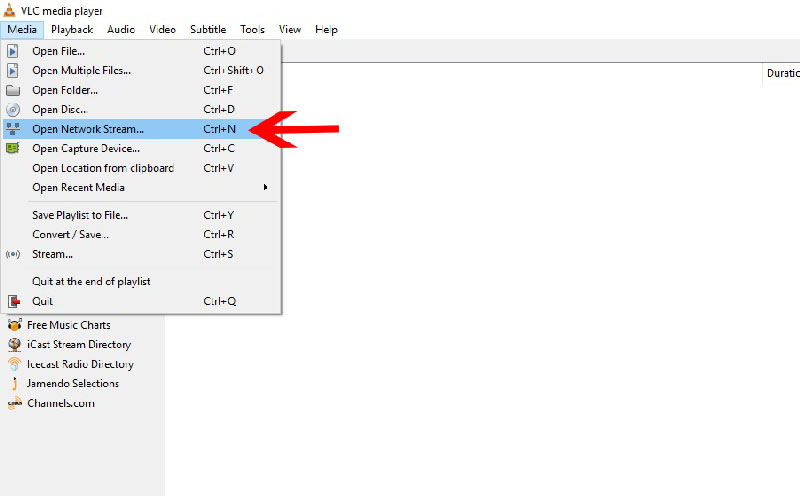Select Open Network Stream... entry

point(141,129)
